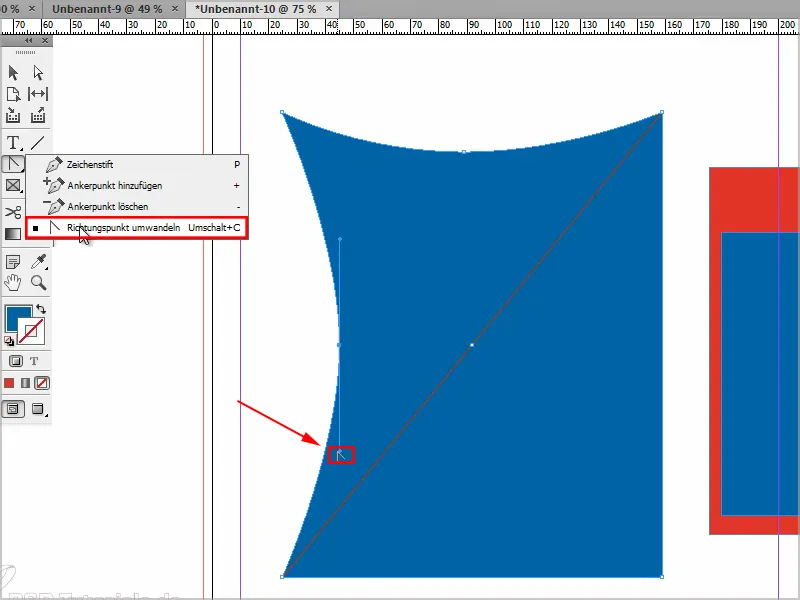The image size is (800, 600).
Task: Choose Ankerpunkt löschen from flyout
Action: 137,207
